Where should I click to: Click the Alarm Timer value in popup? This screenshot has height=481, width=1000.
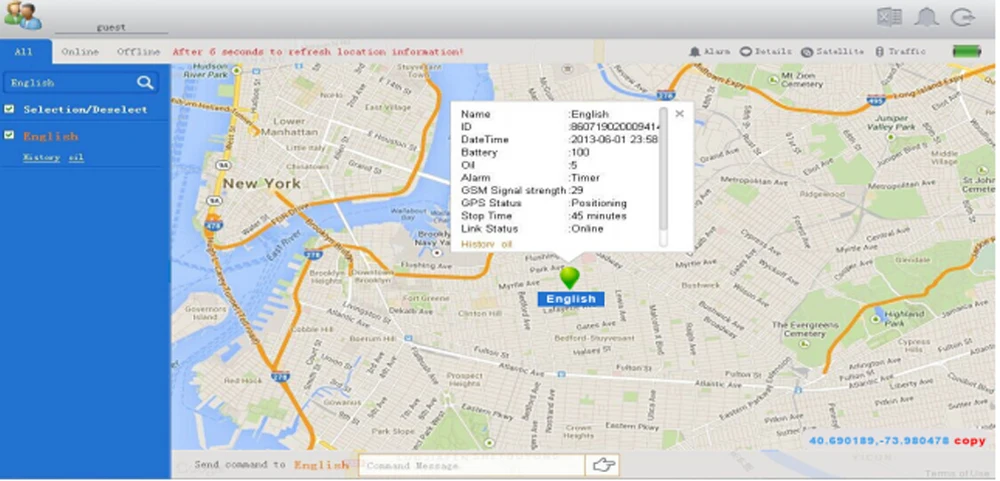click(584, 177)
